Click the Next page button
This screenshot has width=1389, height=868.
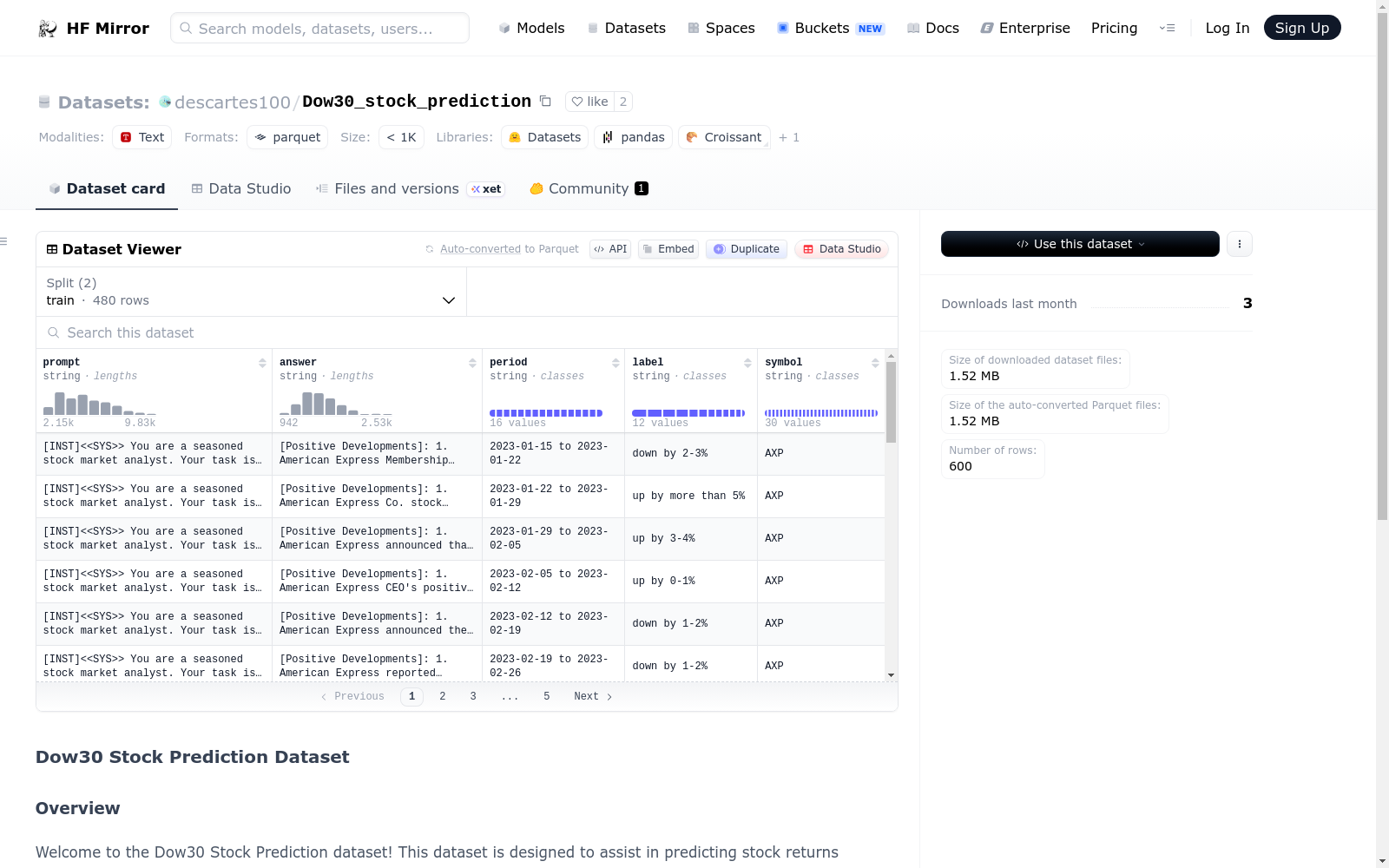click(x=593, y=696)
